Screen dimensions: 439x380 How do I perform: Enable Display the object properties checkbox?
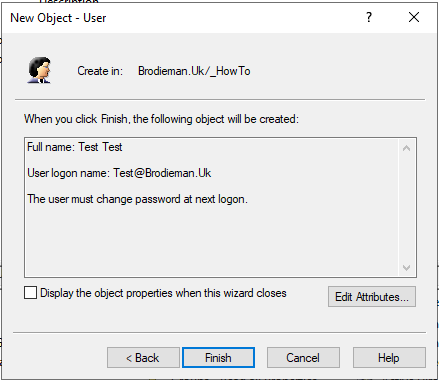coord(30,293)
